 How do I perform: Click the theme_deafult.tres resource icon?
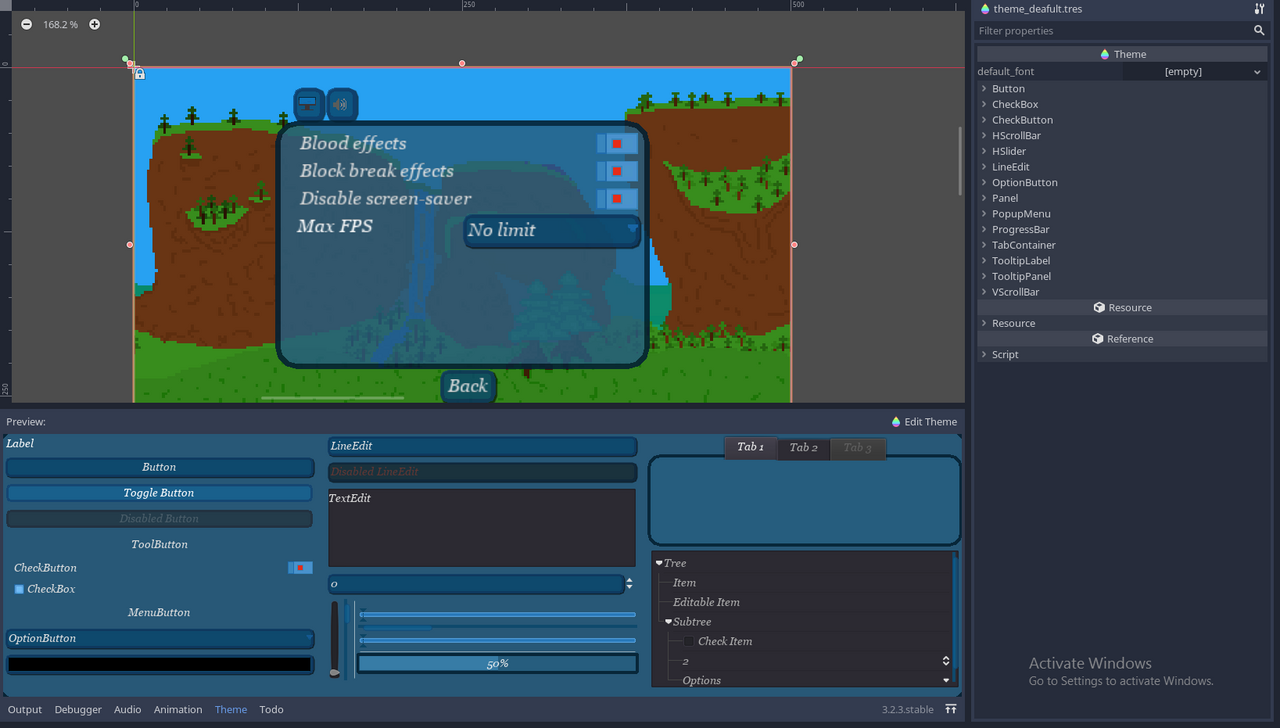pyautogui.click(x=985, y=9)
